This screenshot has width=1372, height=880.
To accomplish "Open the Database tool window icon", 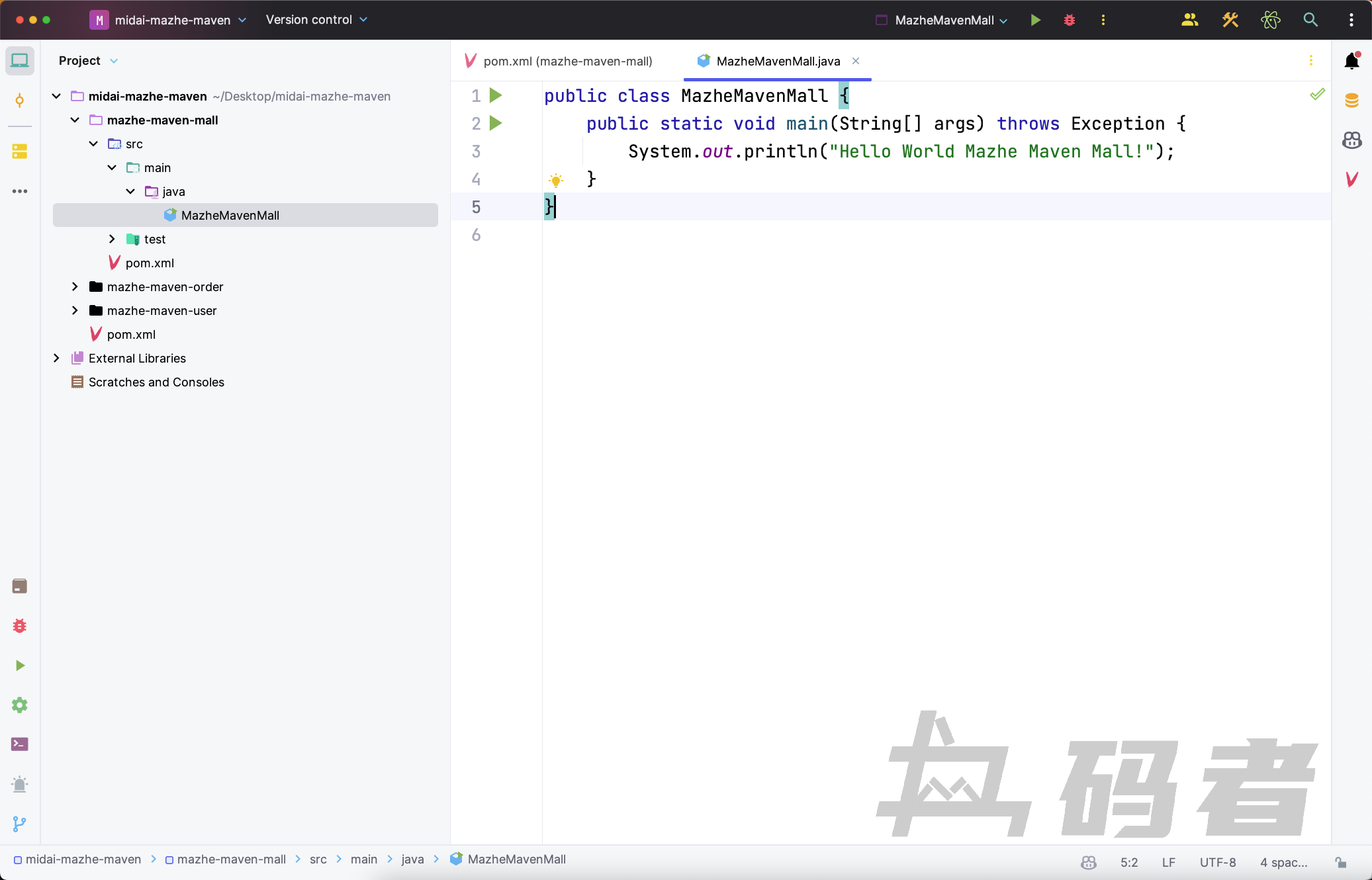I will [x=1351, y=101].
